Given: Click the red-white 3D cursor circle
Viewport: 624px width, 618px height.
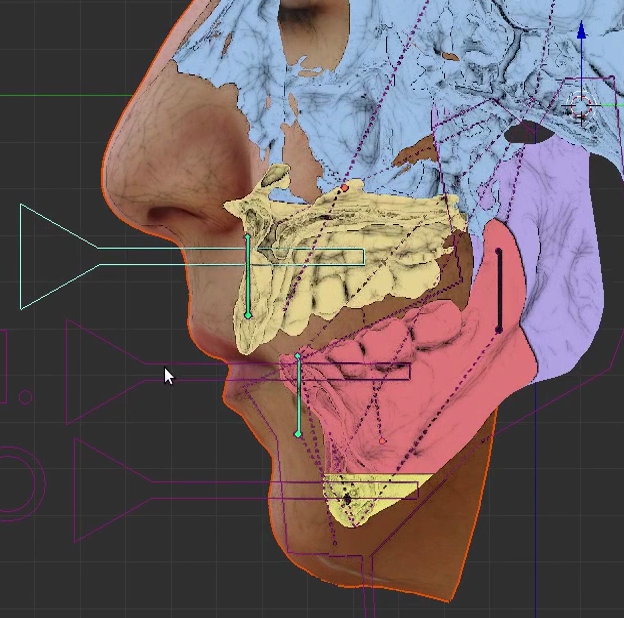Looking at the screenshot, I should (x=581, y=106).
